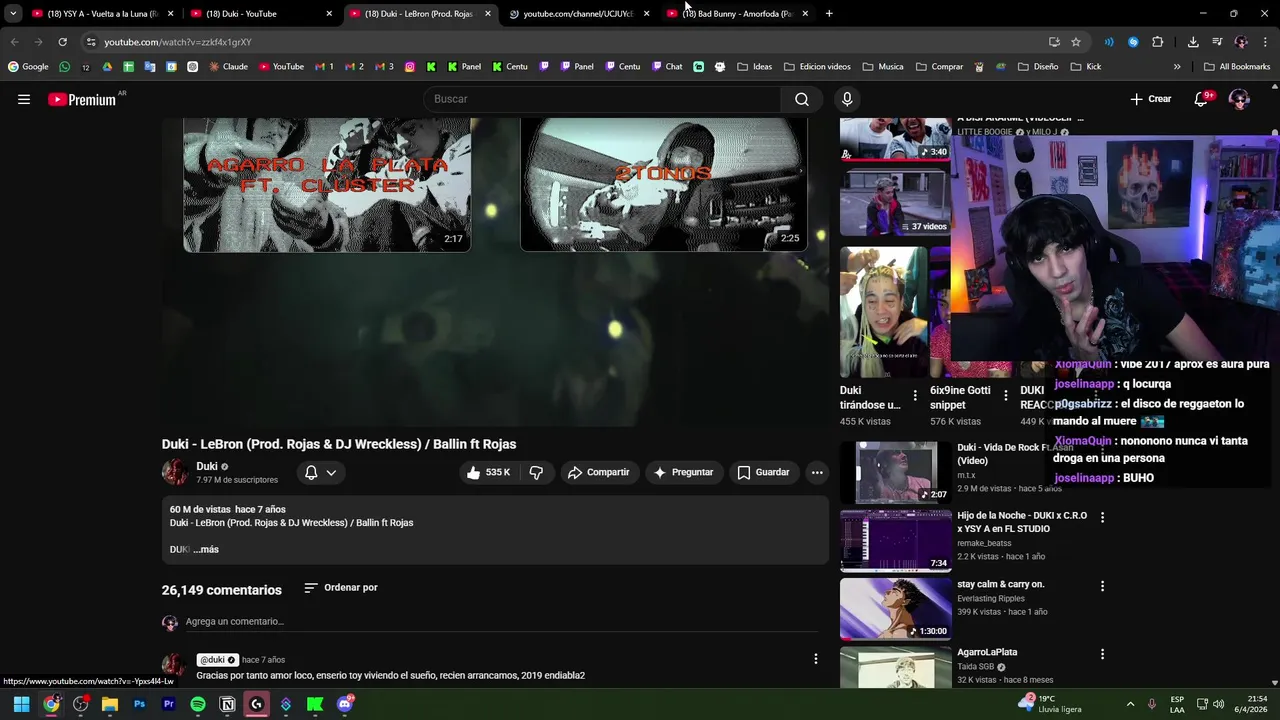Viewport: 1280px width, 720px height.
Task: Show hidden system tray icons
Action: pyautogui.click(x=1130, y=704)
